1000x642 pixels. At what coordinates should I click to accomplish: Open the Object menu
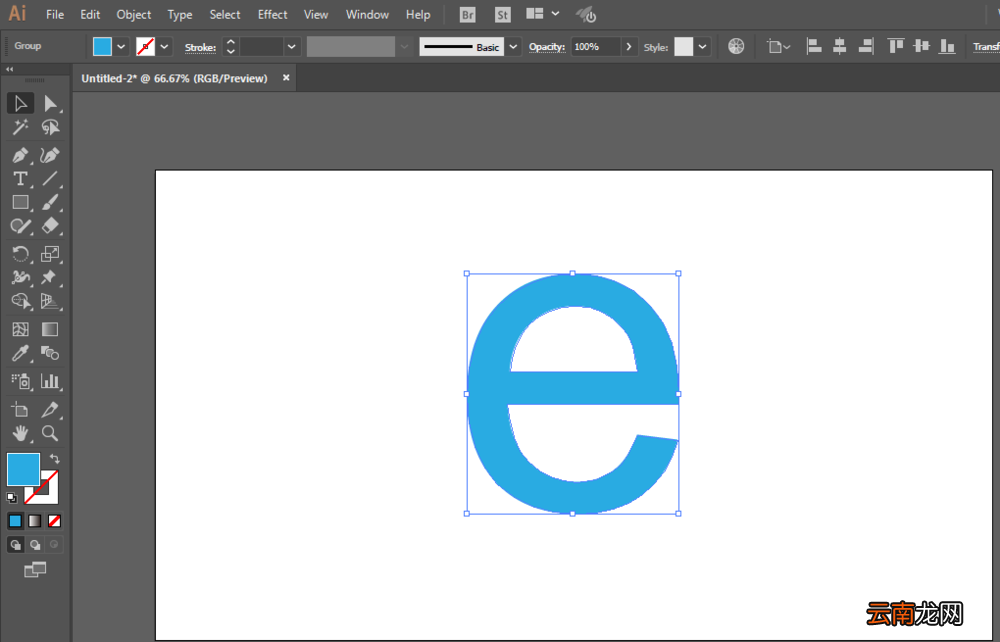pyautogui.click(x=134, y=15)
